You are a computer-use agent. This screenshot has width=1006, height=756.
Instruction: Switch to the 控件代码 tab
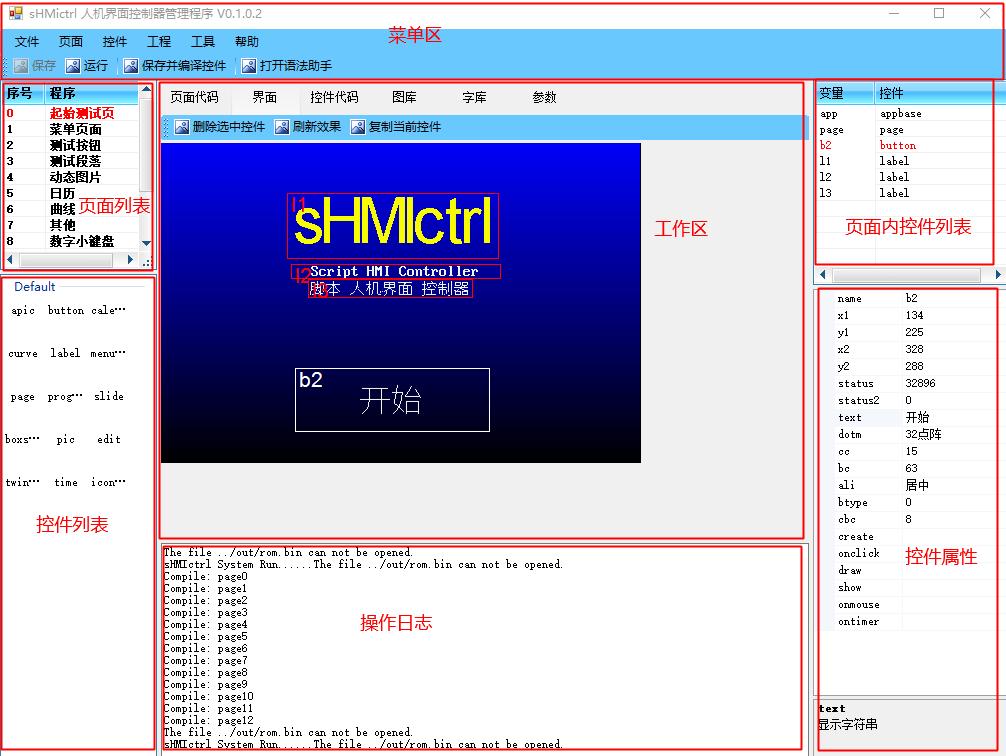334,97
